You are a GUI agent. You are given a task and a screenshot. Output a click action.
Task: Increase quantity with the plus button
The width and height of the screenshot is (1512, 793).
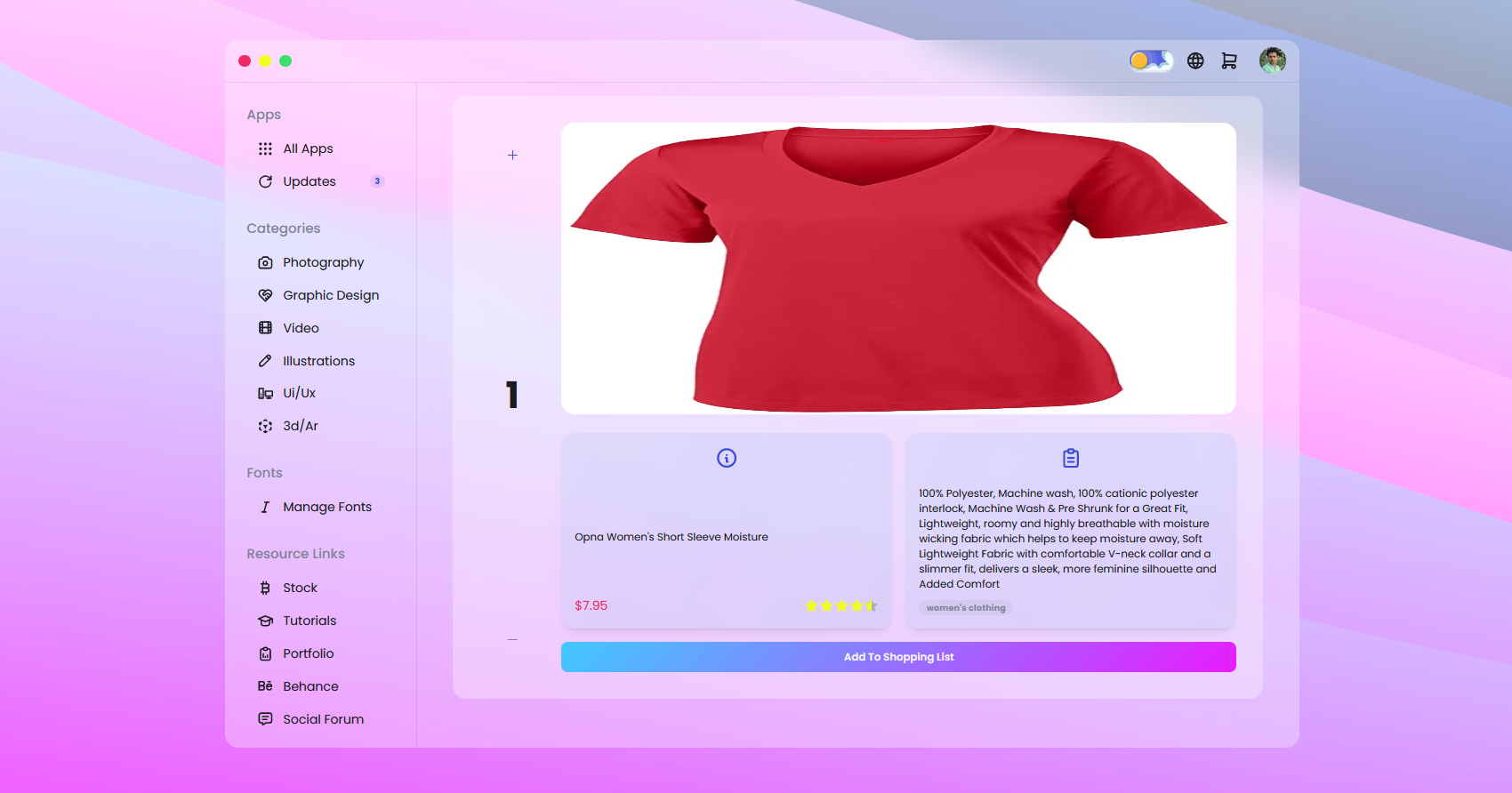click(x=512, y=155)
